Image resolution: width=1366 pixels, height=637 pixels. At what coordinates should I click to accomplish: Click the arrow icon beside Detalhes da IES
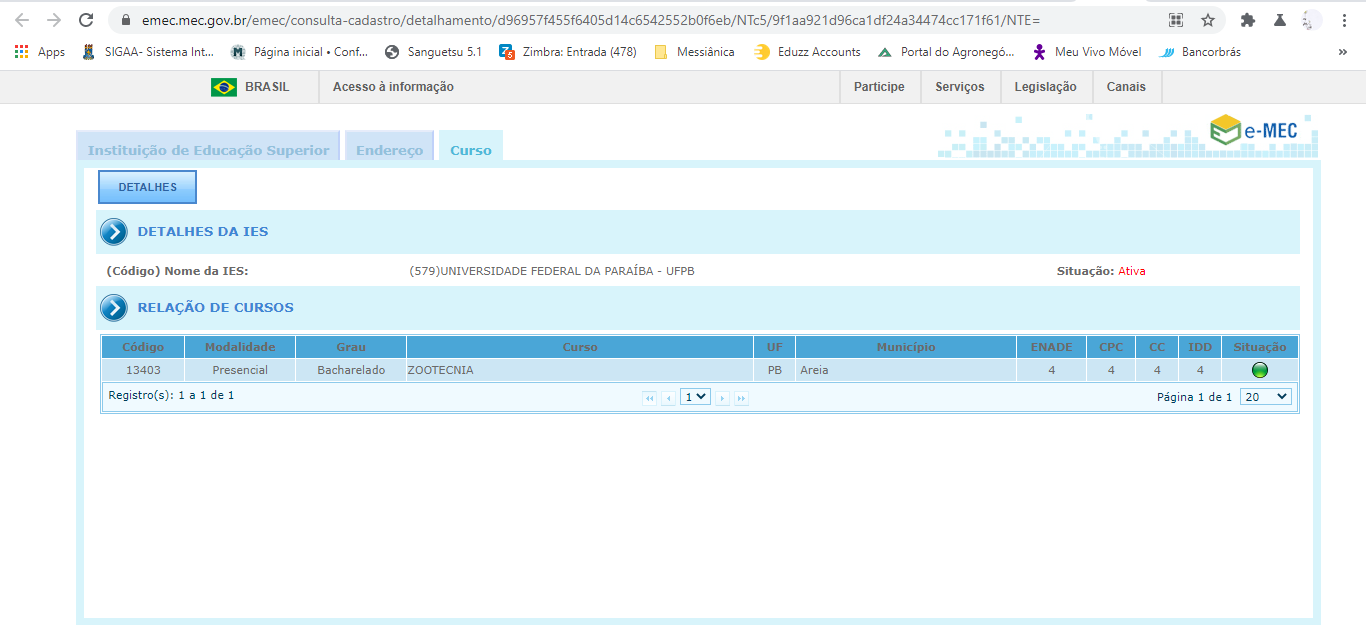pyautogui.click(x=114, y=232)
